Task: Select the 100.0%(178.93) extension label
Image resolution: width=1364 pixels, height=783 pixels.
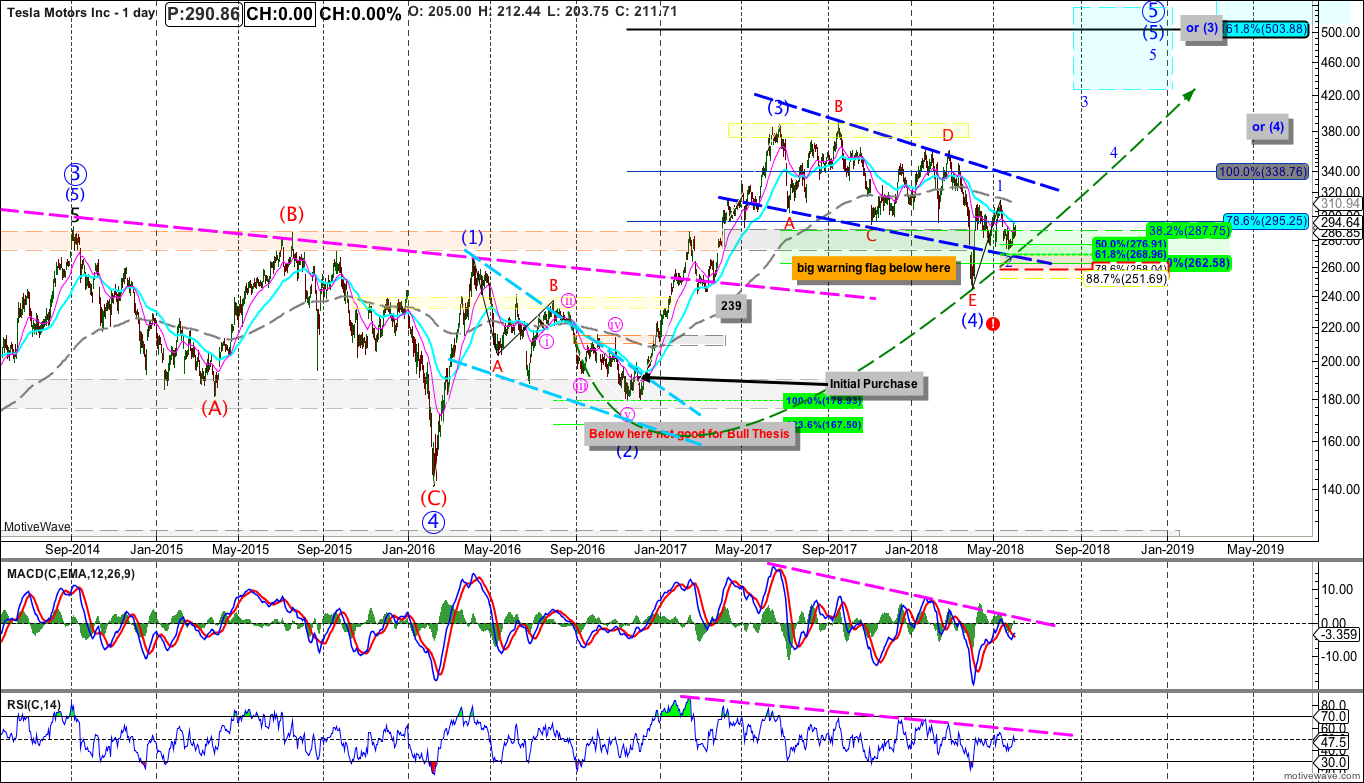Action: coord(823,401)
